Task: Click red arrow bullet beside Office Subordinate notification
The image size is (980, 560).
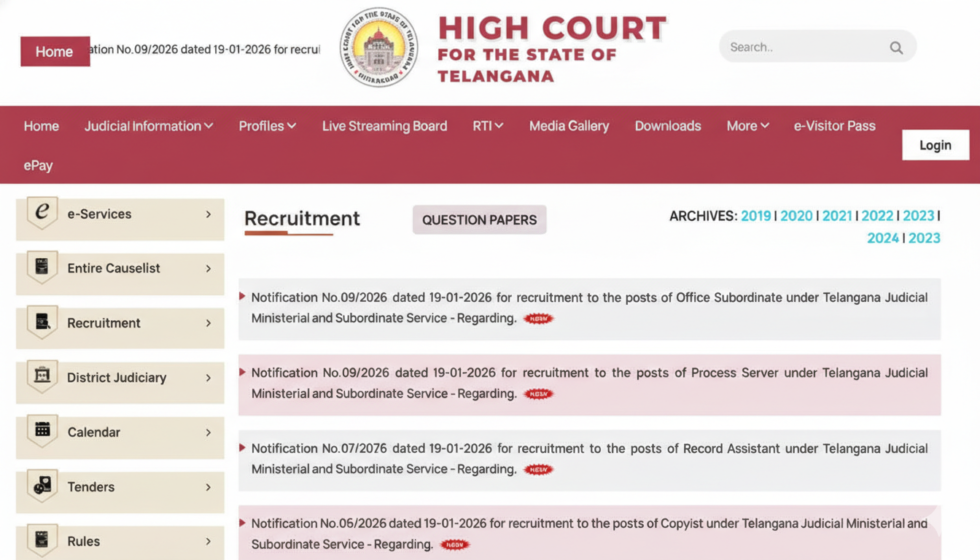Action: tap(242, 296)
